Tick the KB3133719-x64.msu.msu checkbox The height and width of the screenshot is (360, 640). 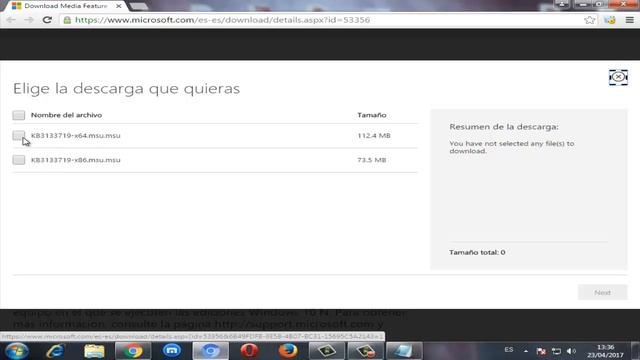(18, 136)
